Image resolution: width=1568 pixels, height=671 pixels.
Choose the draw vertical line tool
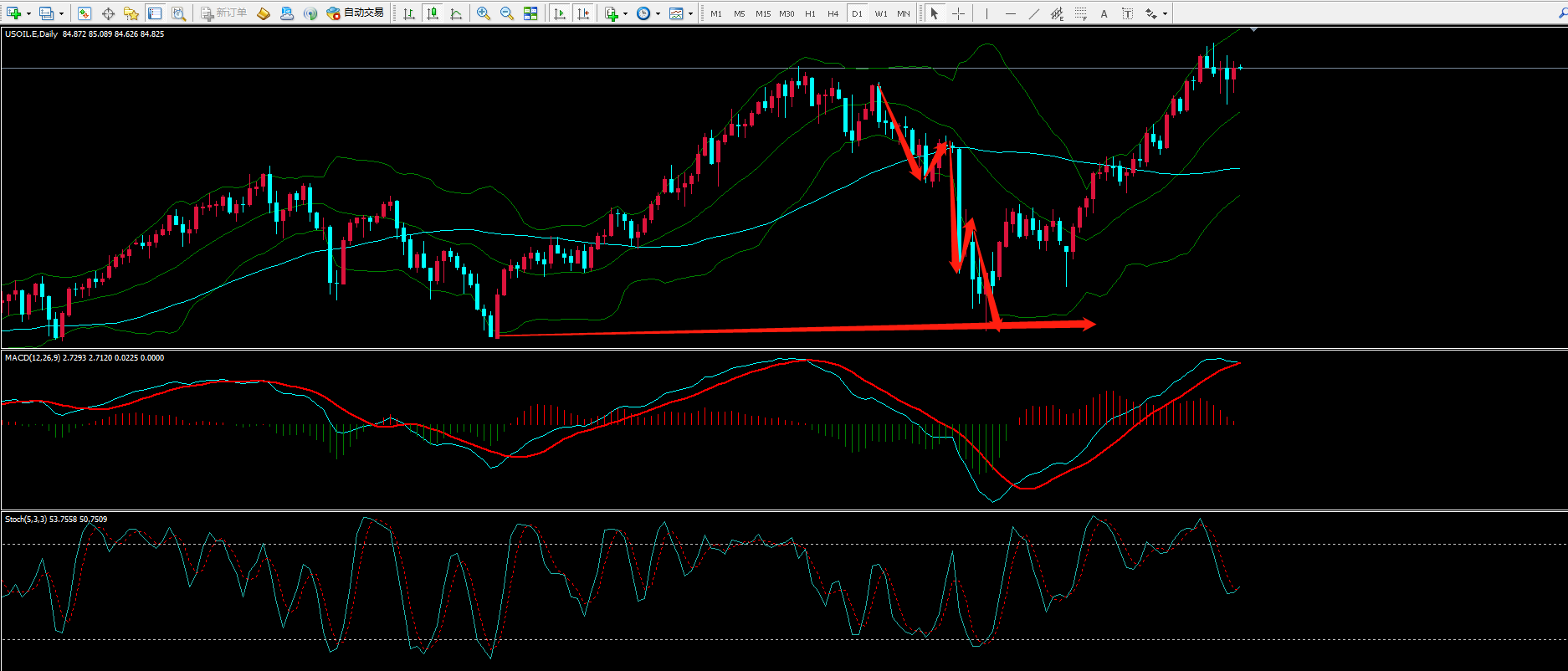coord(987,13)
